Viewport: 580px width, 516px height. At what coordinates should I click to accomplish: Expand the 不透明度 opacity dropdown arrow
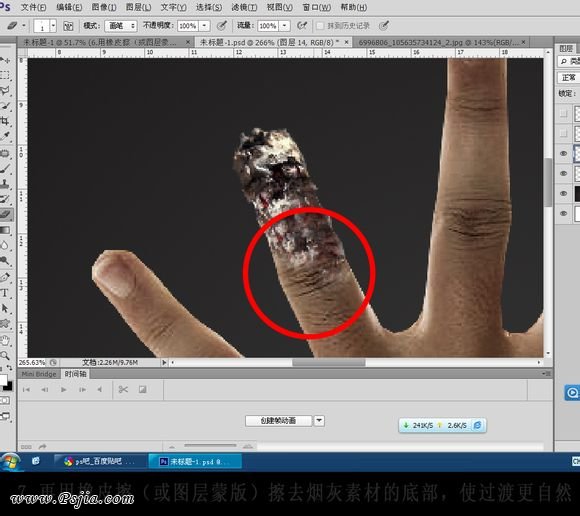point(204,26)
